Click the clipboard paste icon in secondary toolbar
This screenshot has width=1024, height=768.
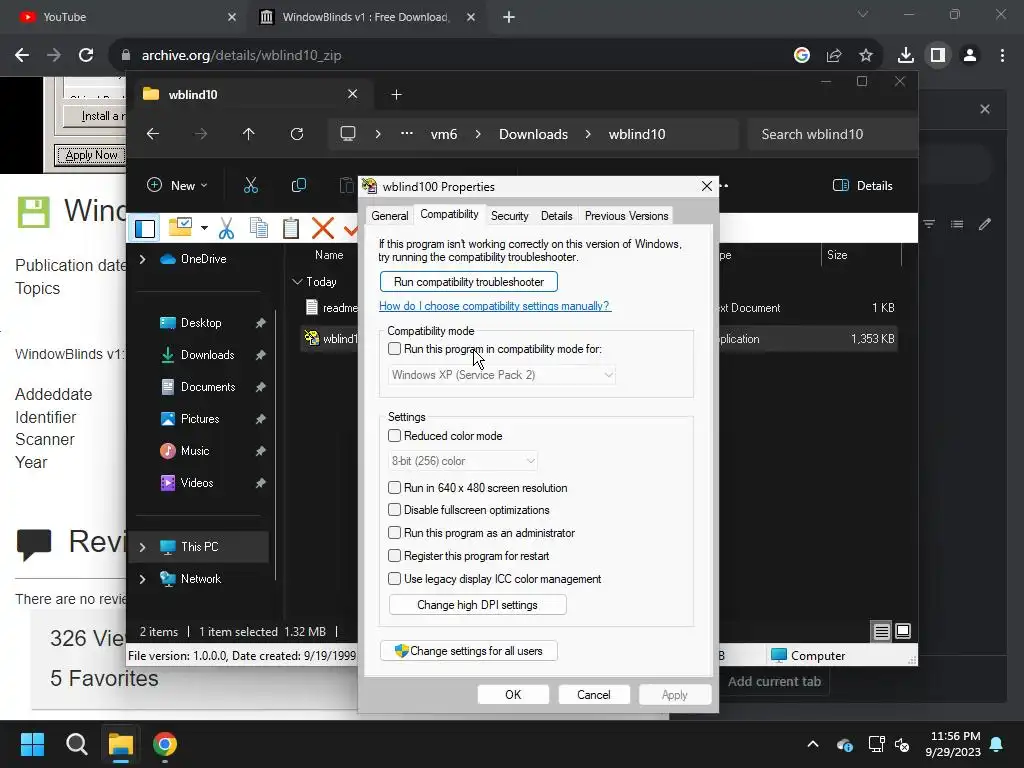click(291, 228)
